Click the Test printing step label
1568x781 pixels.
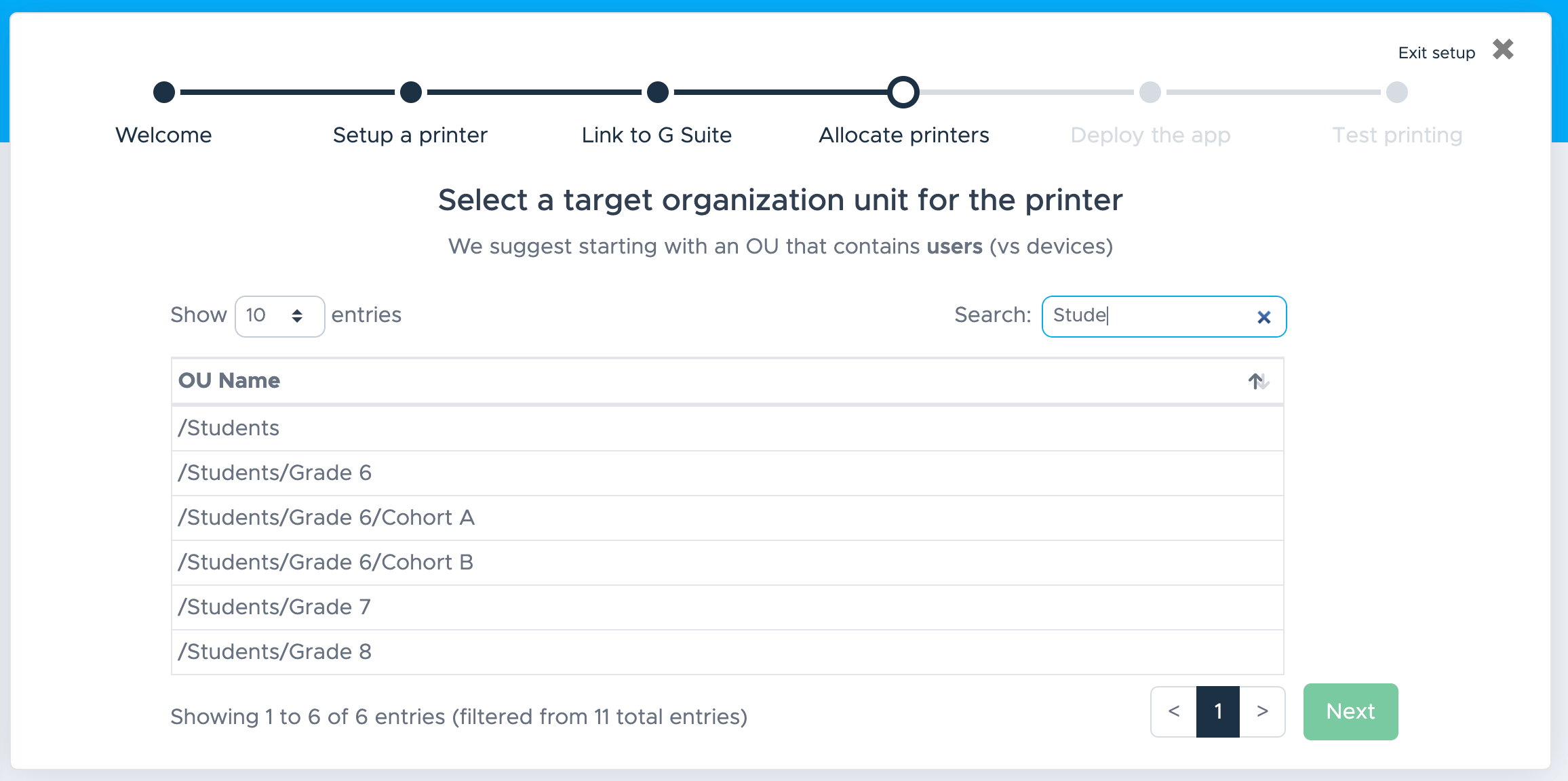coord(1397,136)
